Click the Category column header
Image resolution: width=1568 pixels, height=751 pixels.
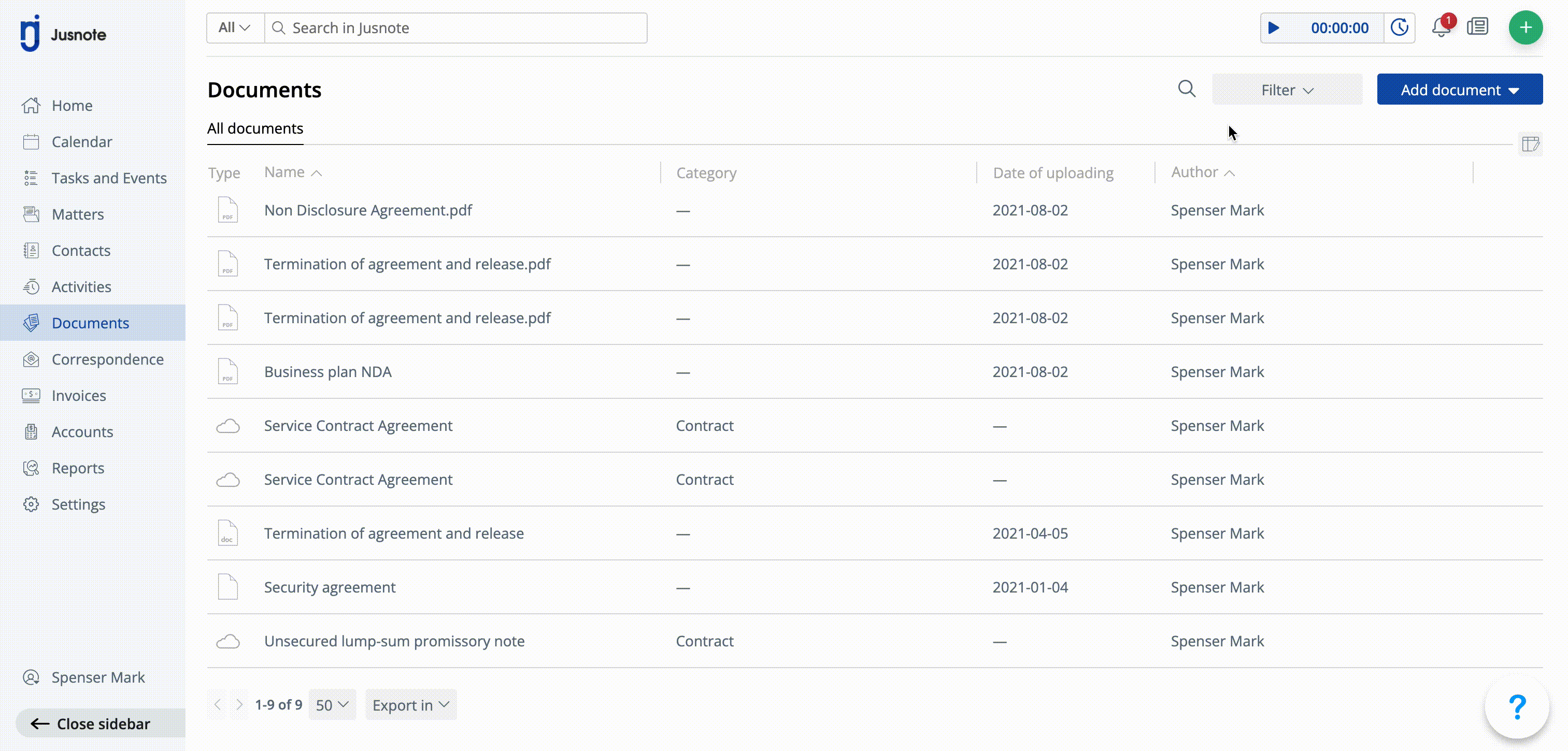click(706, 173)
